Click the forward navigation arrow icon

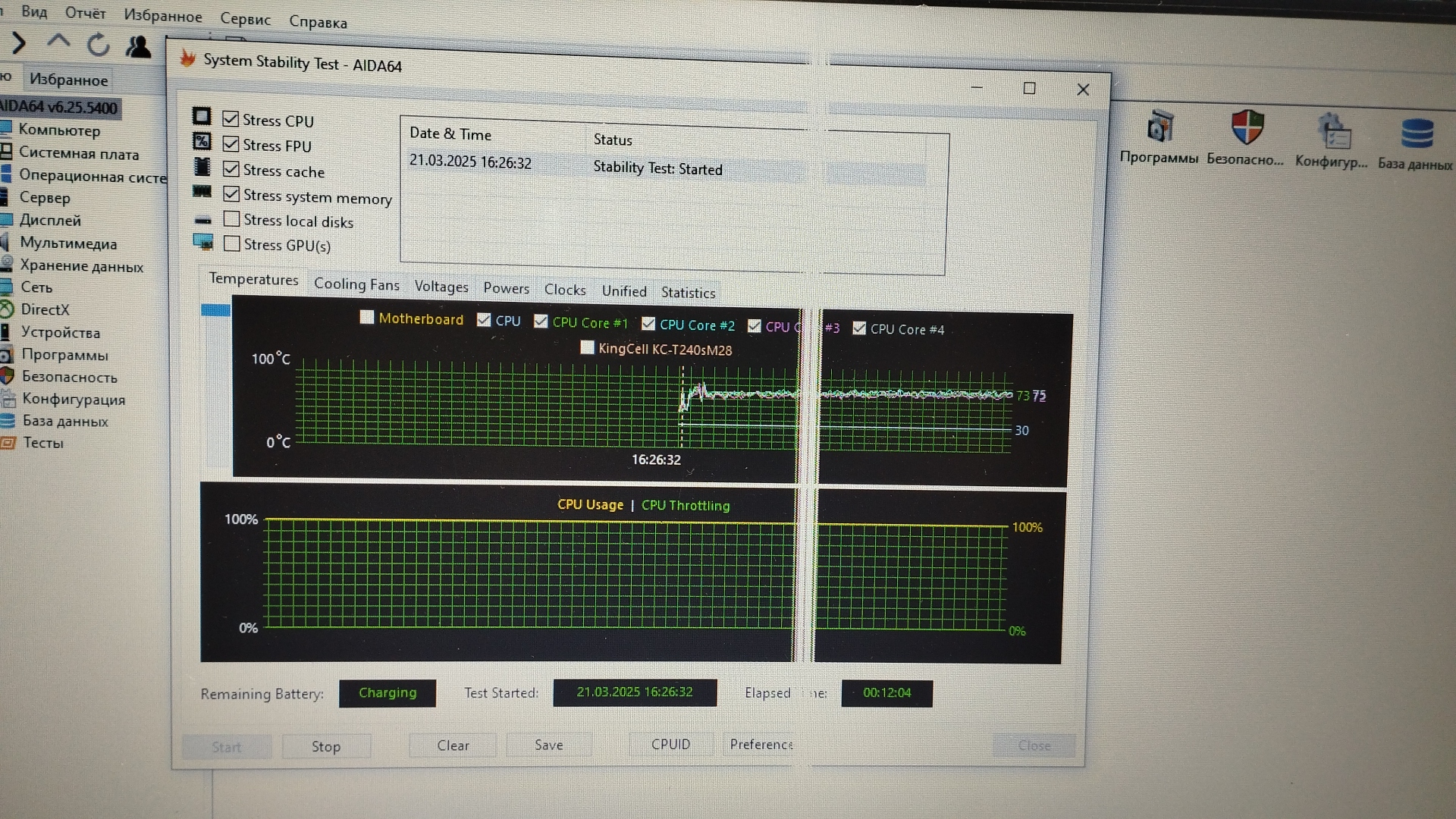click(19, 43)
